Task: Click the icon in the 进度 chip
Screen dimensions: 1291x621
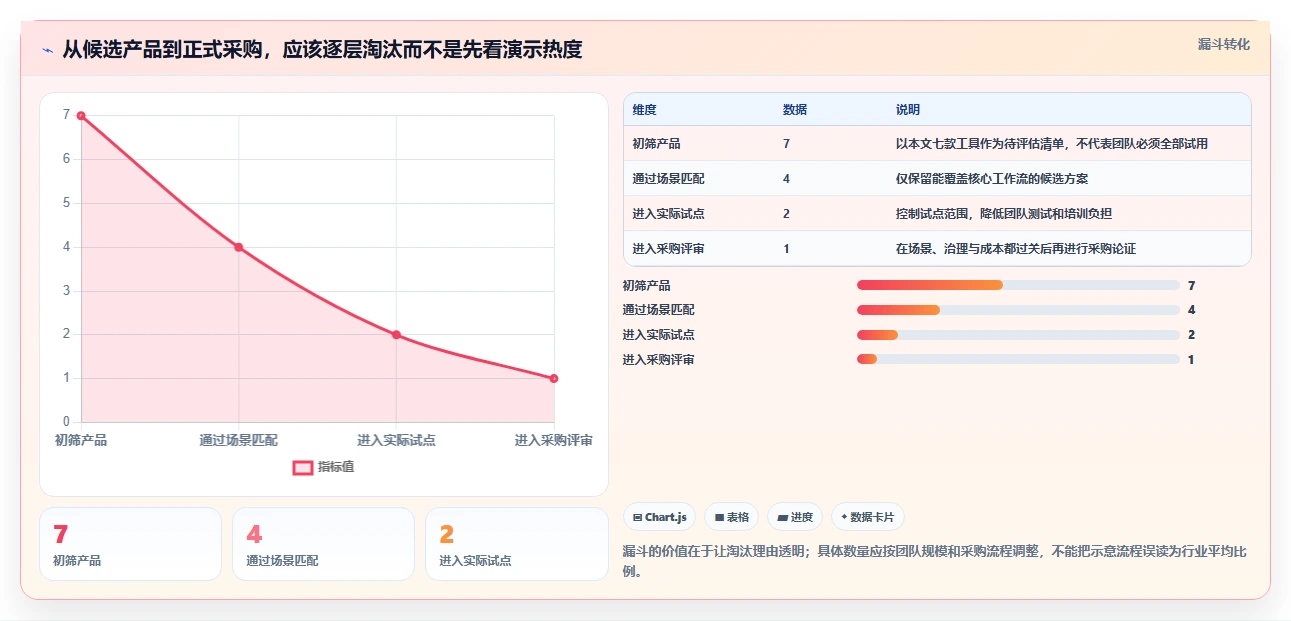Action: (782, 518)
